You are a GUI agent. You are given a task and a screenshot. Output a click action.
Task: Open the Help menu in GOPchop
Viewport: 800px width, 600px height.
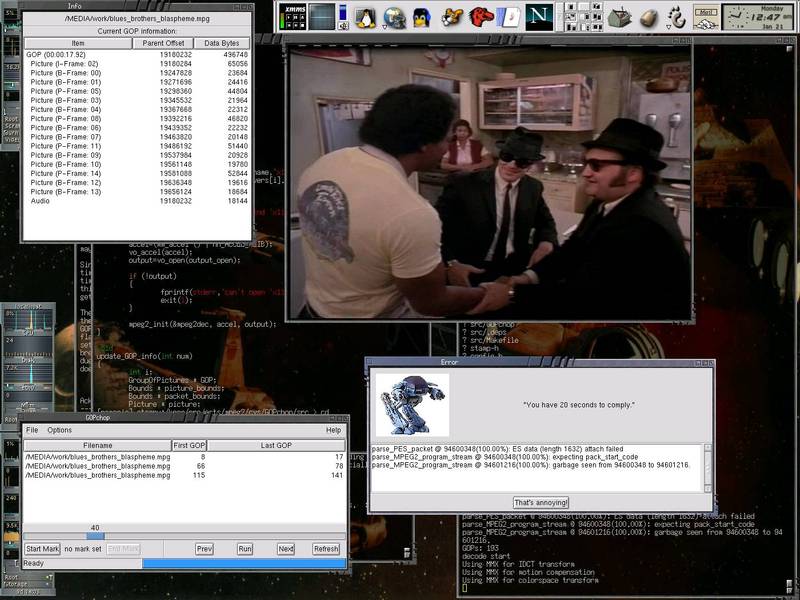(334, 430)
